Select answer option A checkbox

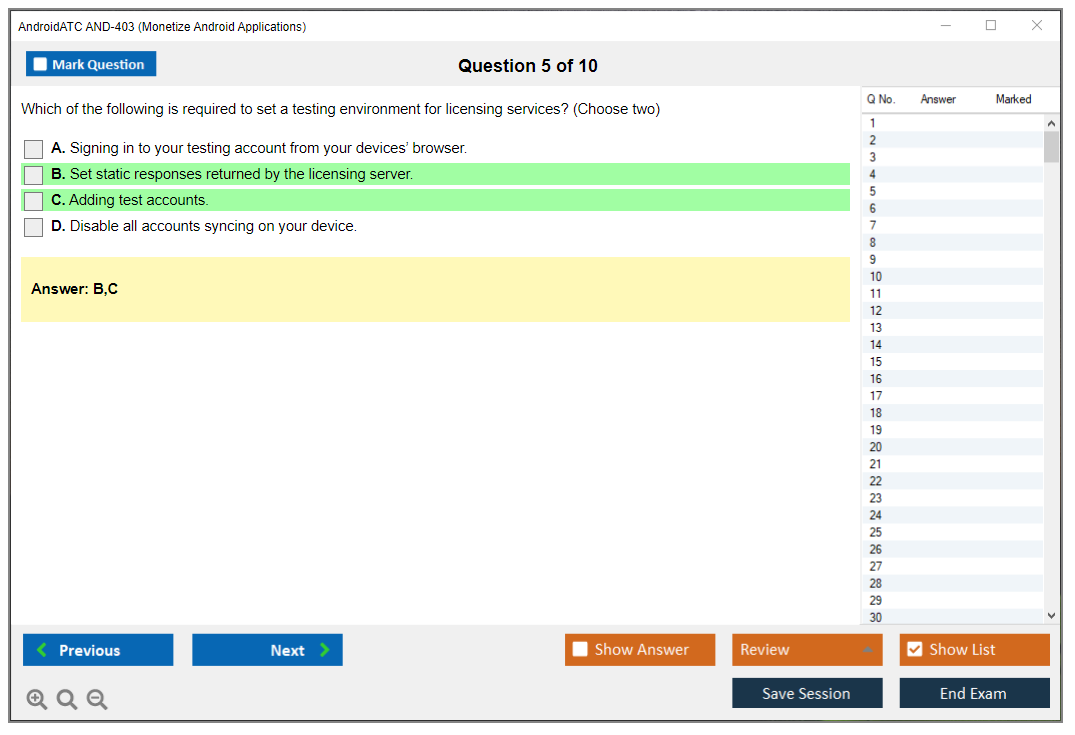(x=34, y=149)
